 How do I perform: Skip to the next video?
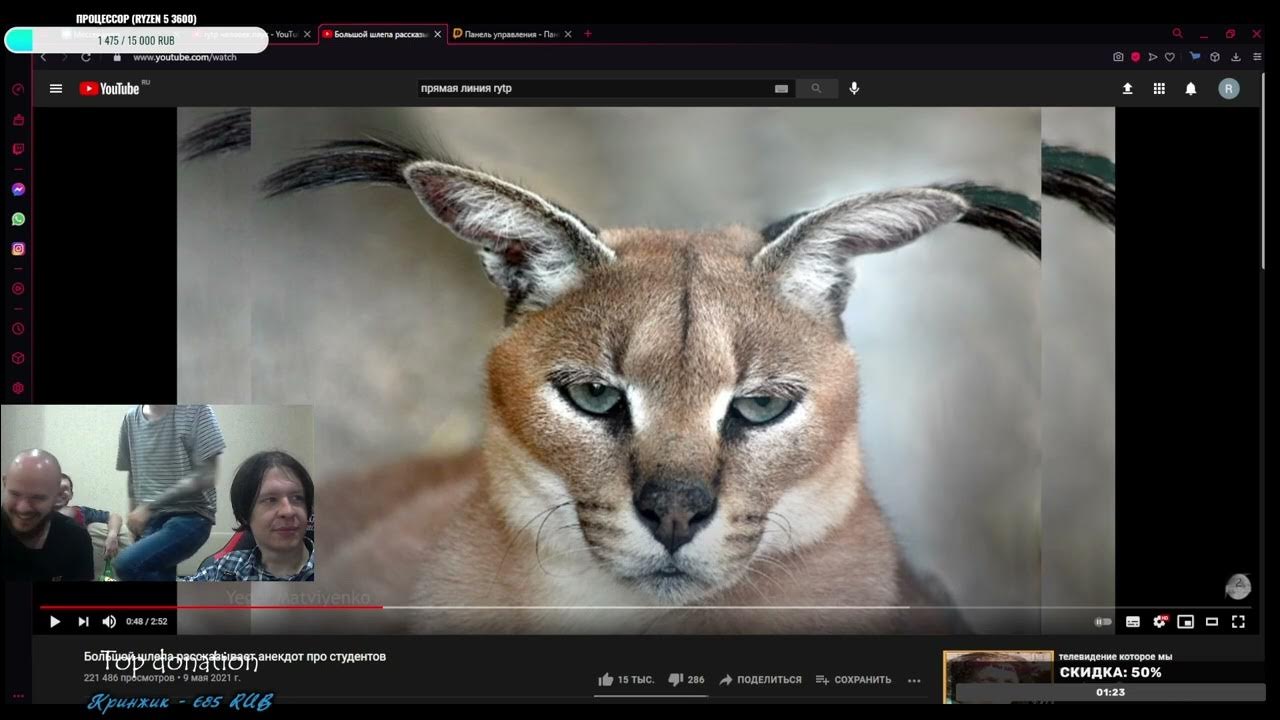83,622
